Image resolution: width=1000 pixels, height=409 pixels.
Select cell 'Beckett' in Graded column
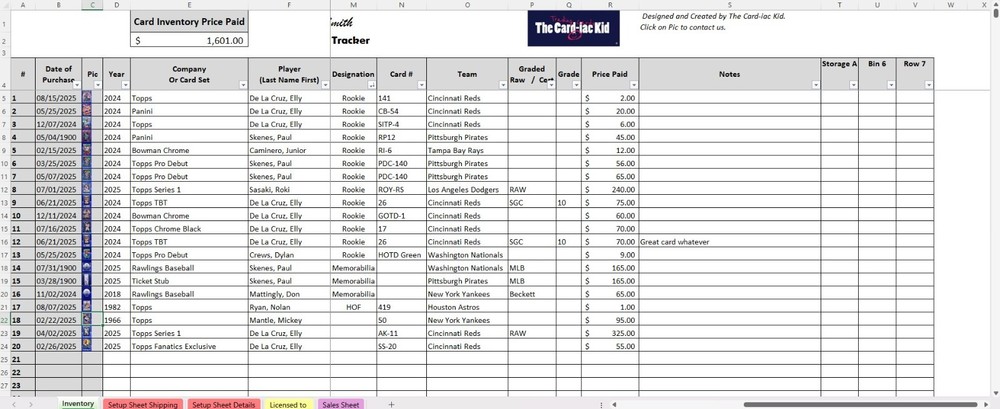(532, 294)
